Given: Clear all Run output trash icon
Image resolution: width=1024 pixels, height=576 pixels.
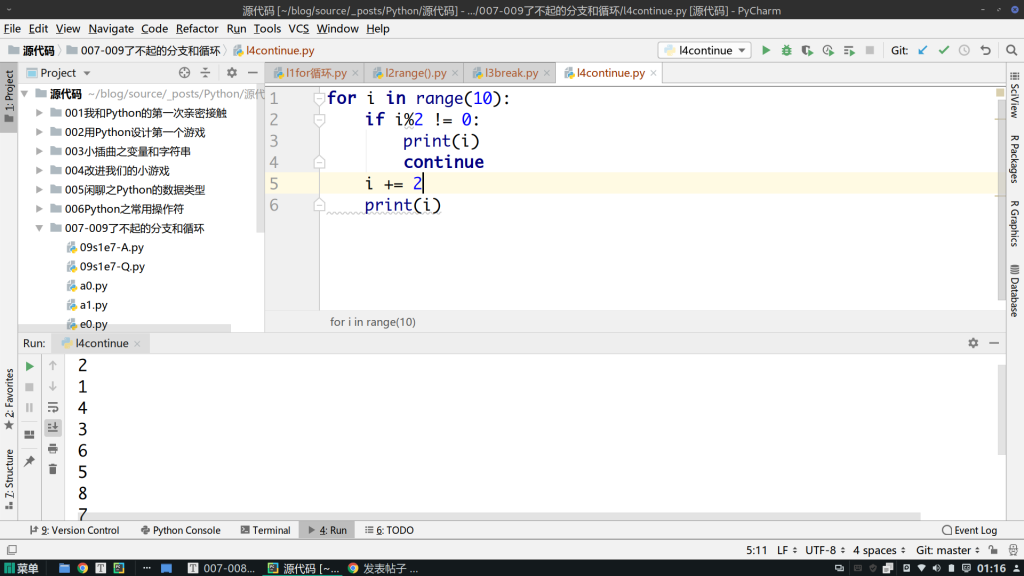Looking at the screenshot, I should point(53,469).
